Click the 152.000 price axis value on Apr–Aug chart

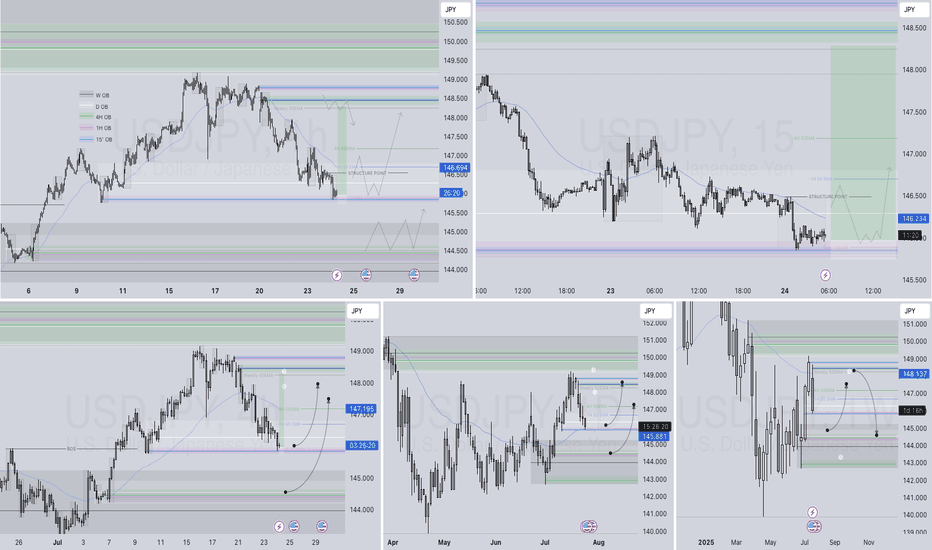tap(655, 323)
